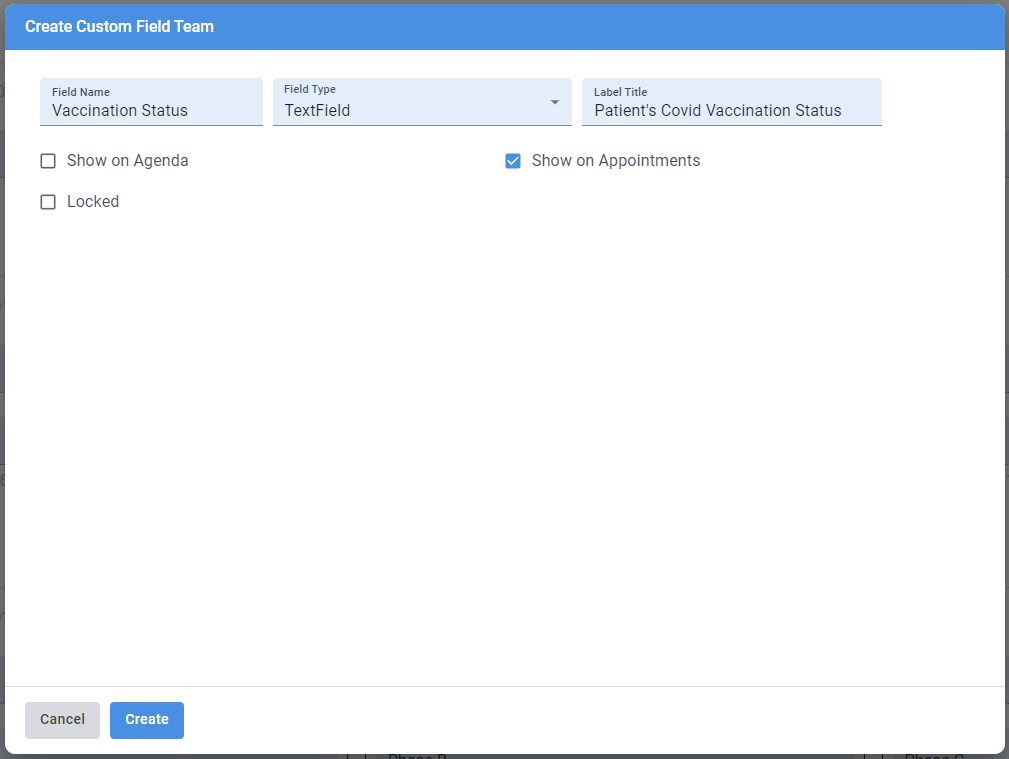
Task: Select the Field Name input containing Vaccination Status
Action: click(x=151, y=110)
